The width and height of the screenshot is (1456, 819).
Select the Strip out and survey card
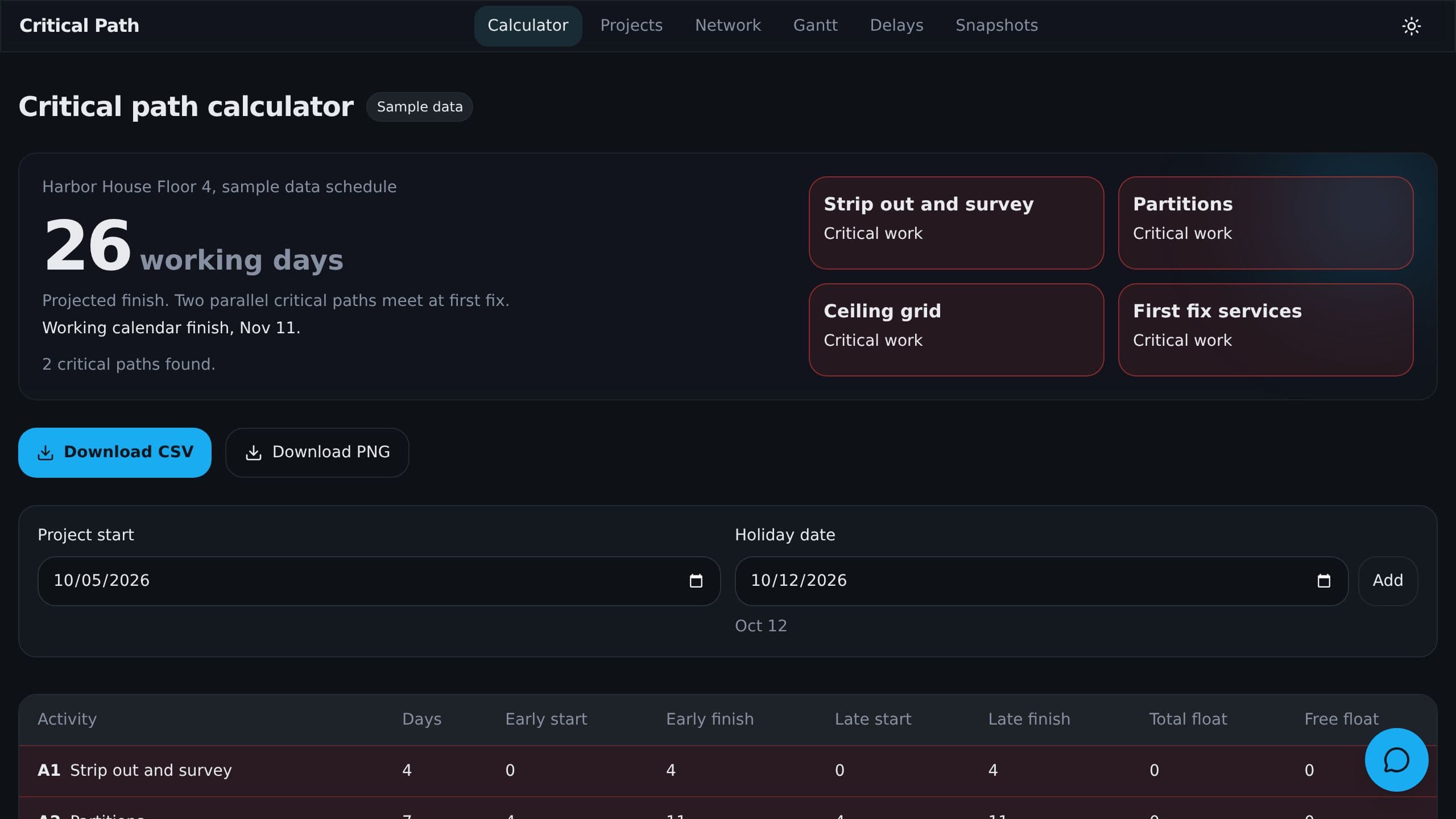pyautogui.click(x=956, y=223)
